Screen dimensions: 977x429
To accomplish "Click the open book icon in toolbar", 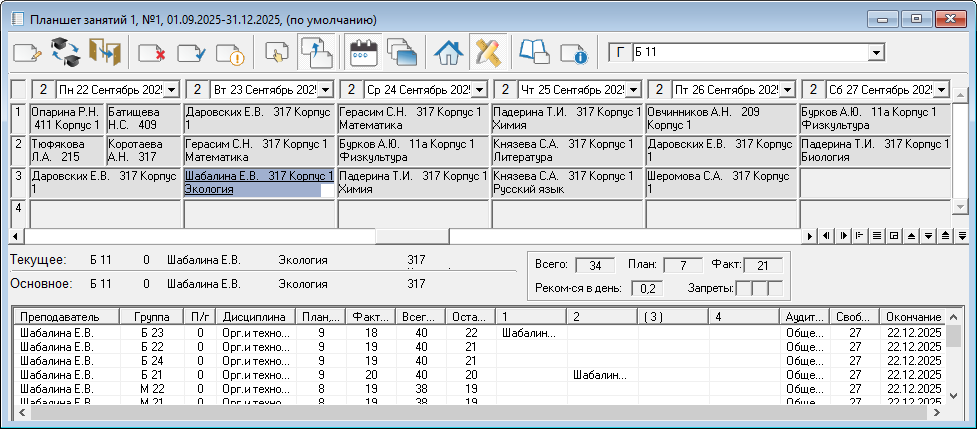I will 534,52.
